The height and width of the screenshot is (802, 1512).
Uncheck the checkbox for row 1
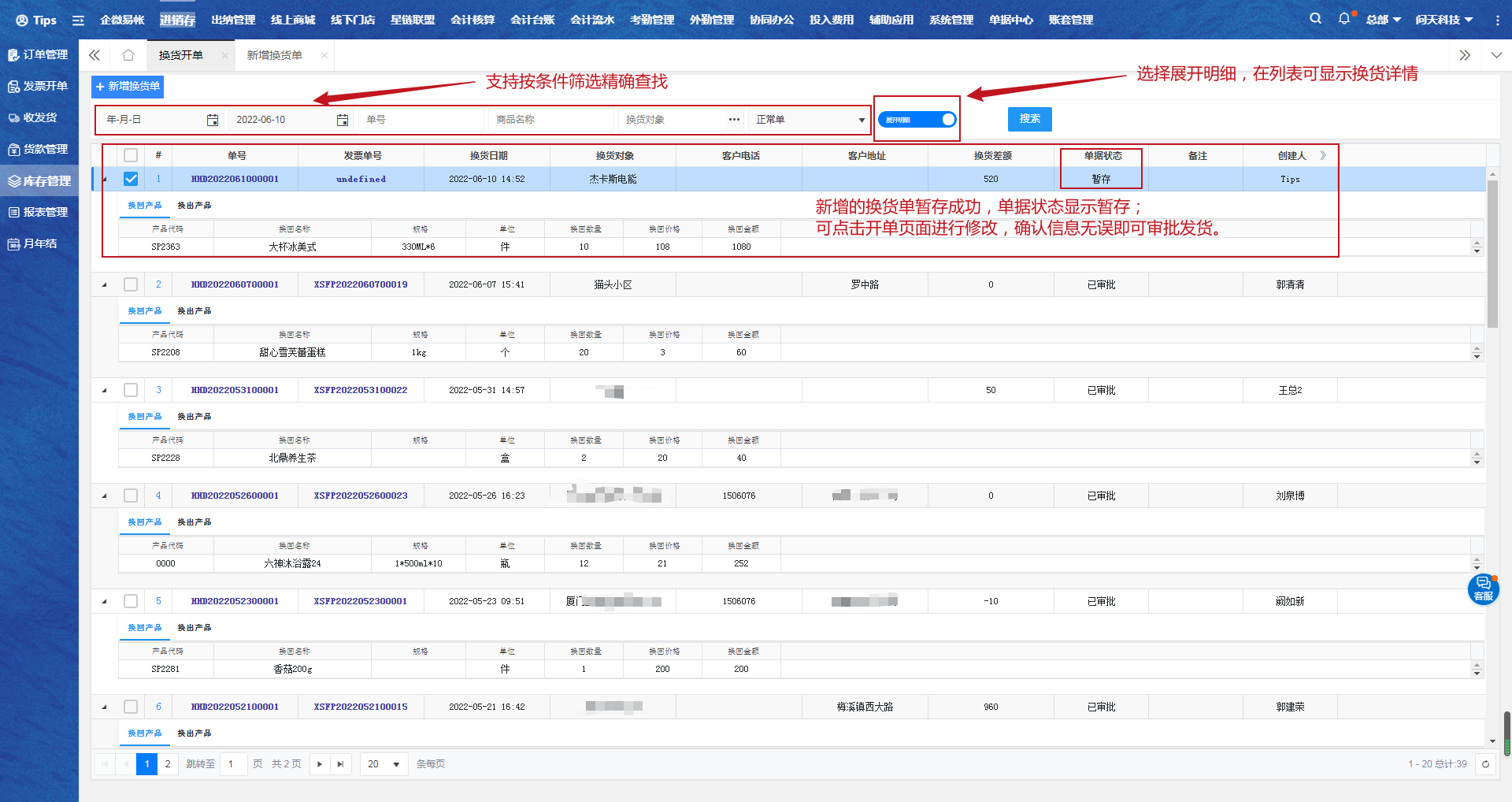point(131,179)
